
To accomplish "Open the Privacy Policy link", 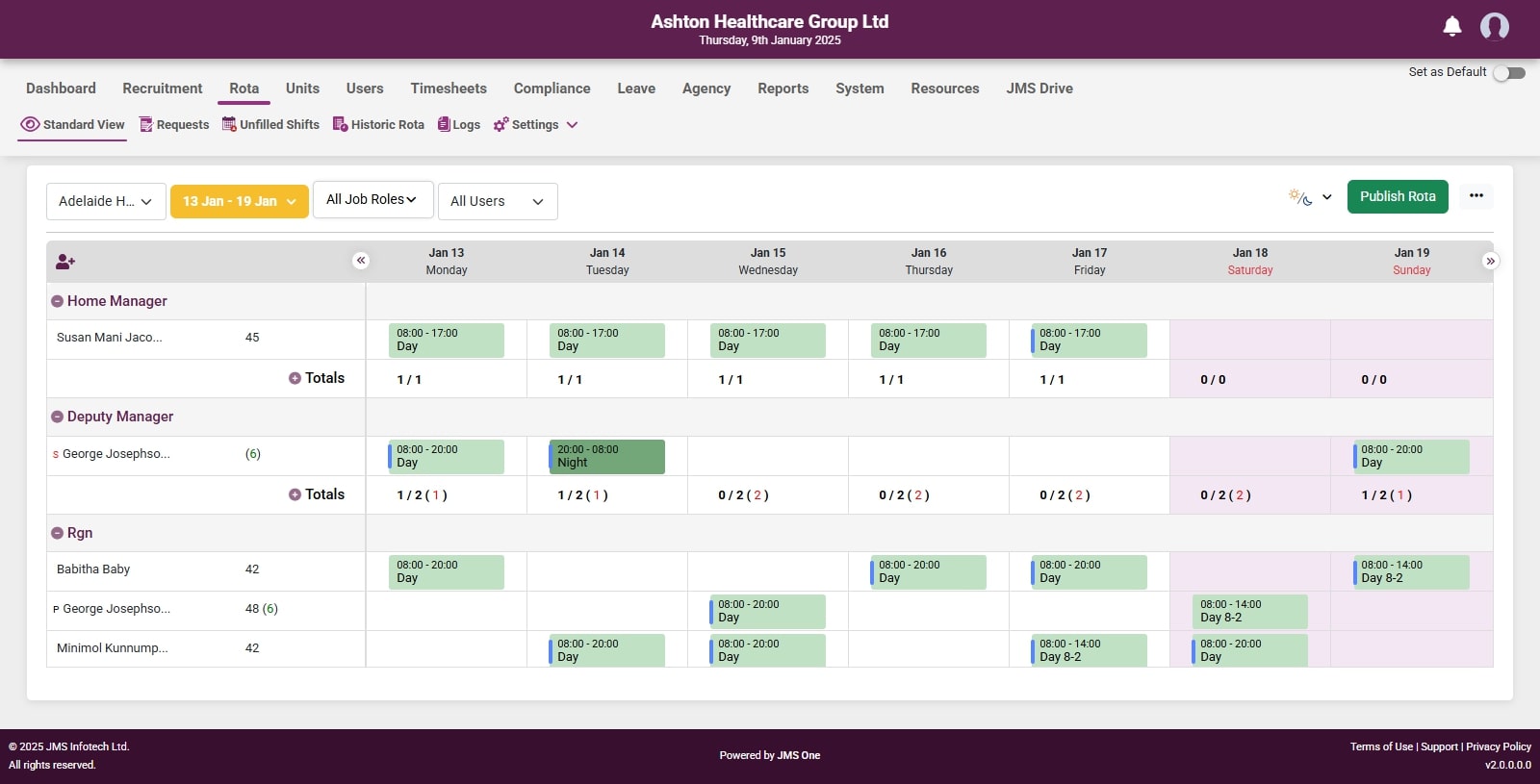I will click(1498, 746).
